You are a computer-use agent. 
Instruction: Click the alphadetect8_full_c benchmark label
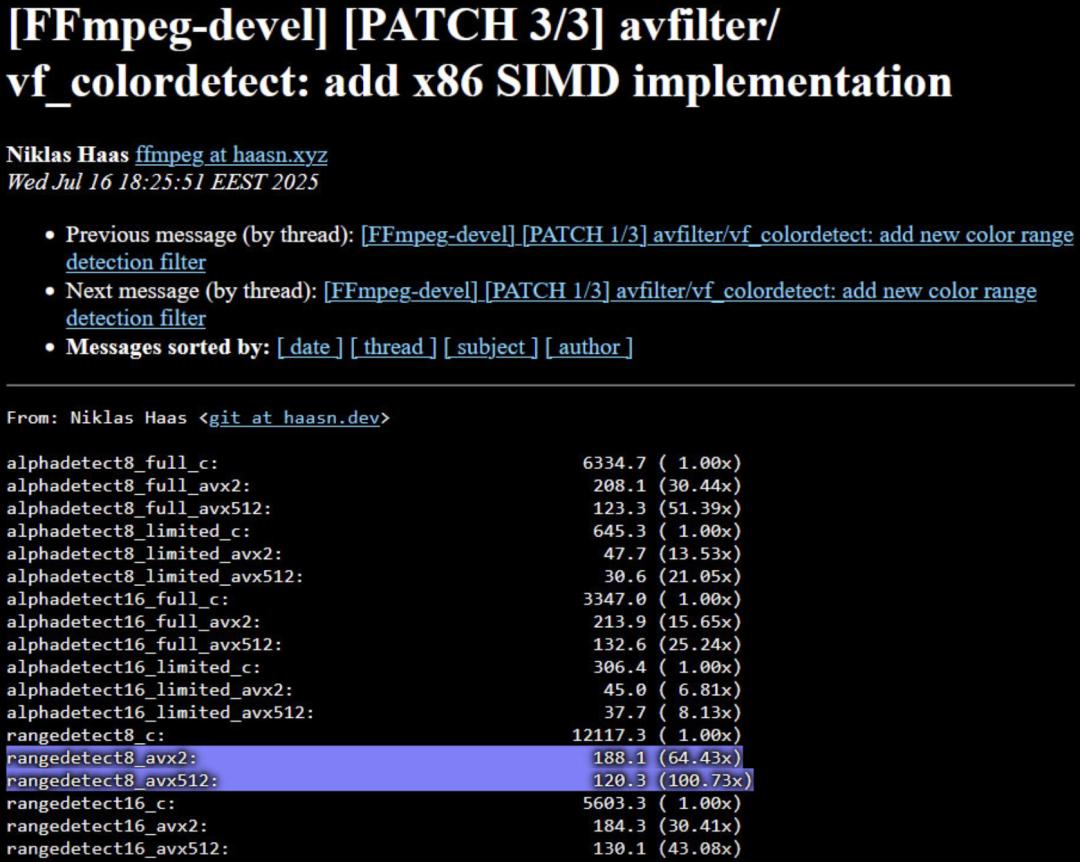pyautogui.click(x=111, y=463)
